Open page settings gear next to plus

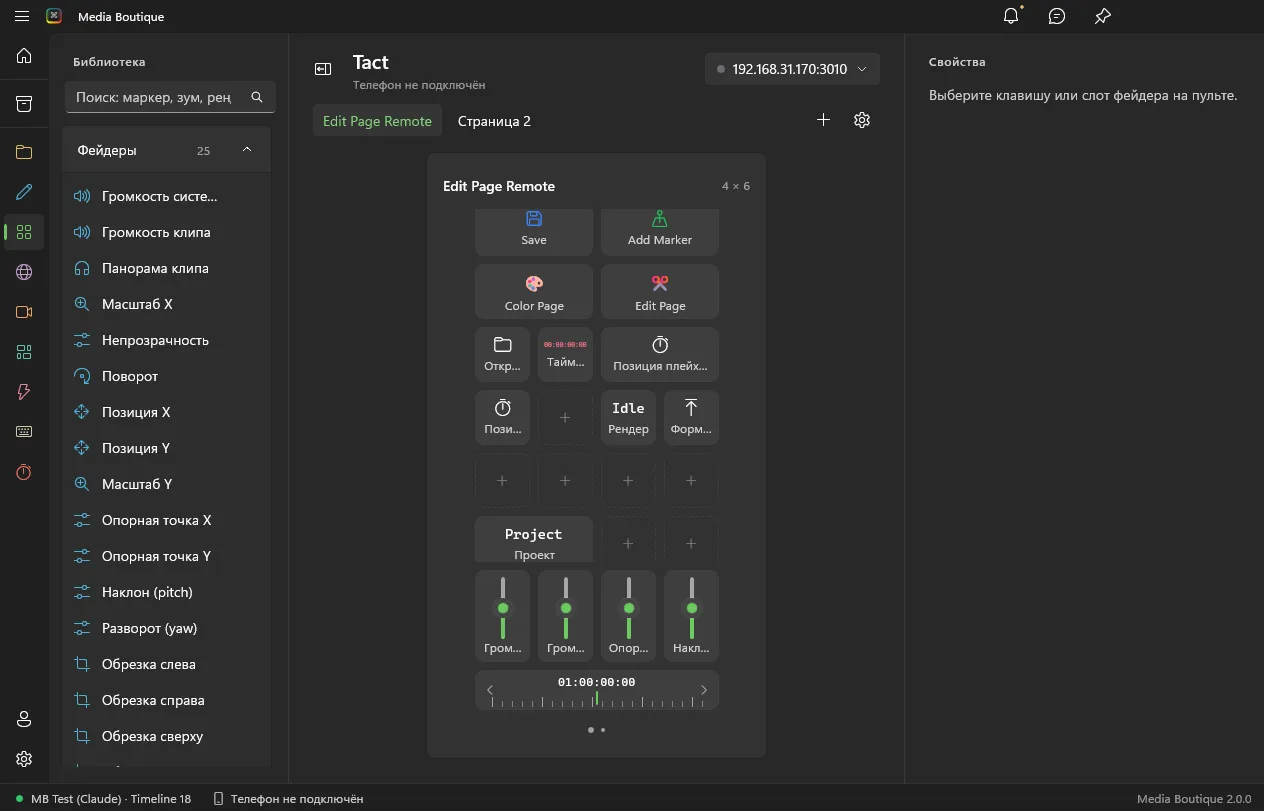click(x=862, y=120)
